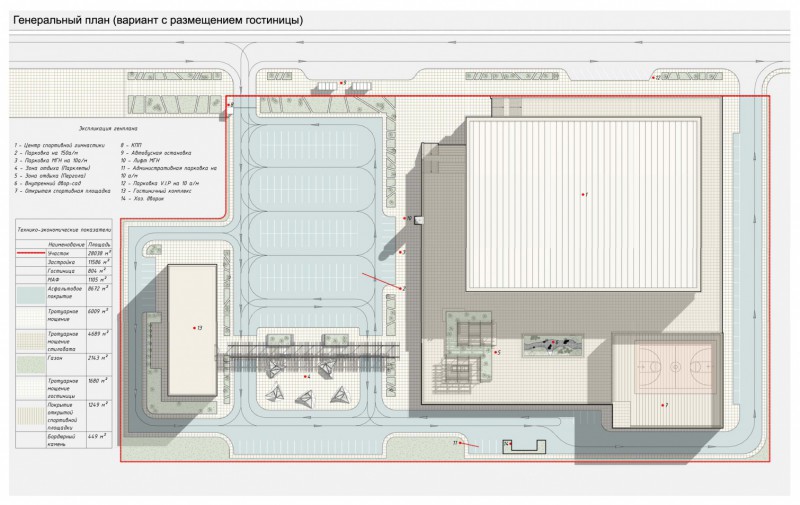Select marker 5 beside the pergola area
Screen dimensions: 800x505
point(496,352)
